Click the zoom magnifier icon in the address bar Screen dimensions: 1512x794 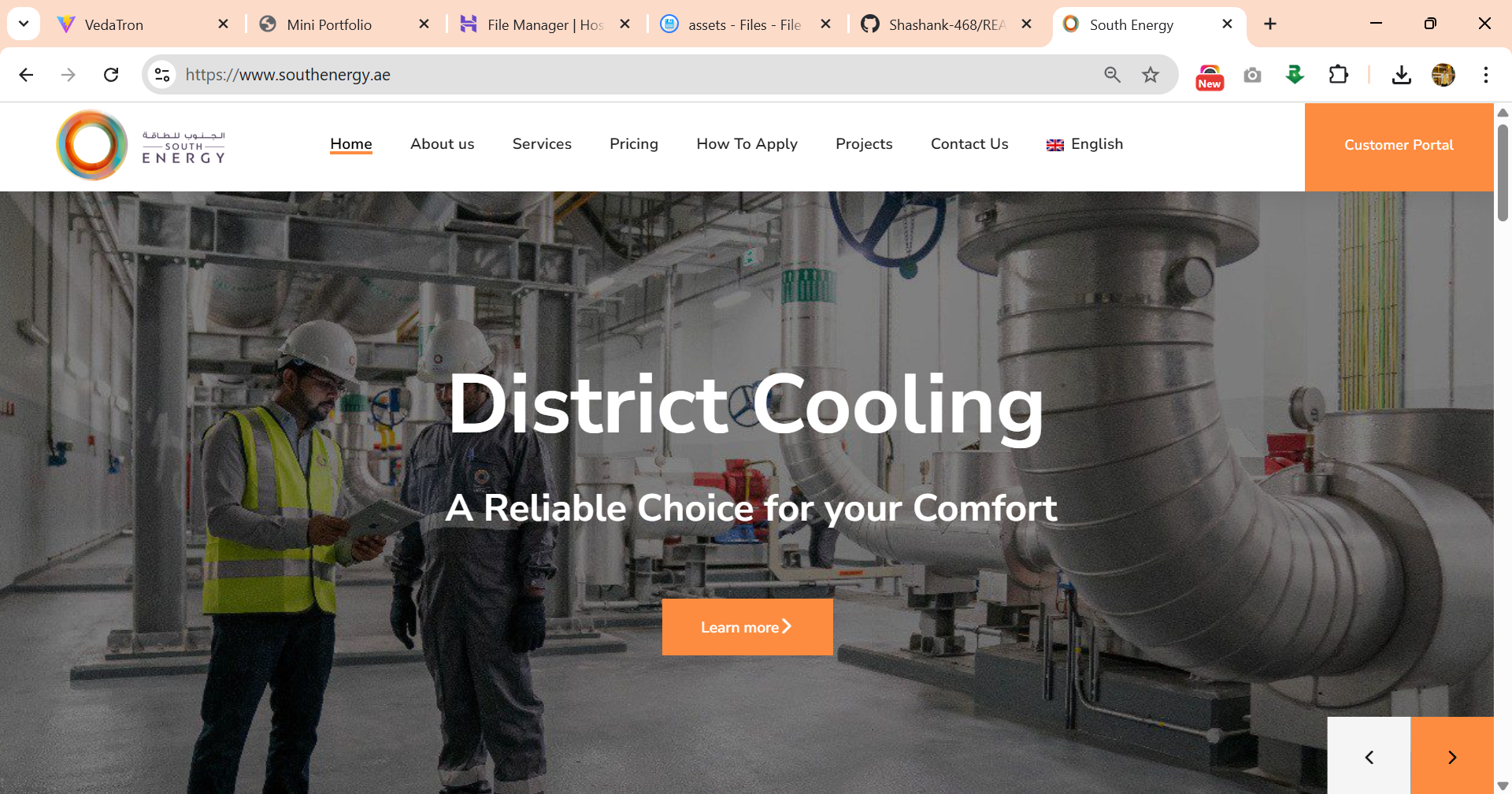pos(1112,75)
